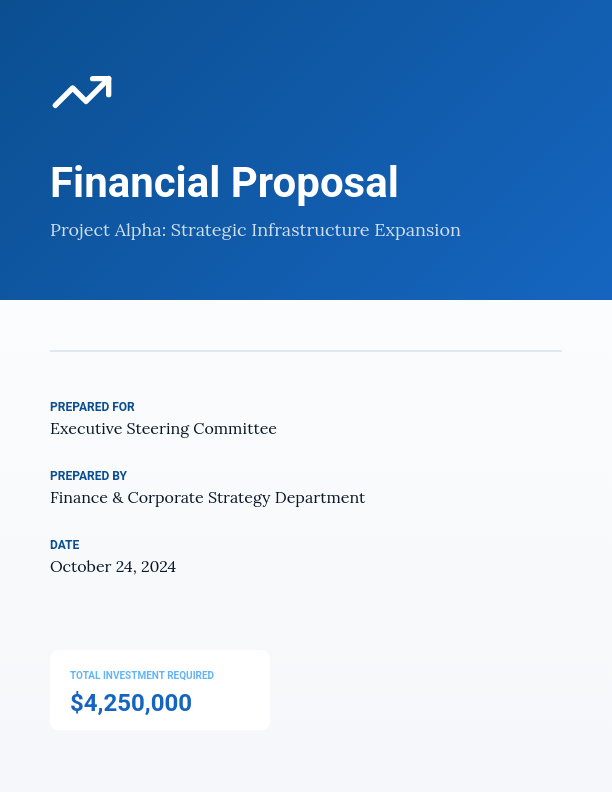Click the year "2024" in the date
The width and height of the screenshot is (612, 792).
158,567
